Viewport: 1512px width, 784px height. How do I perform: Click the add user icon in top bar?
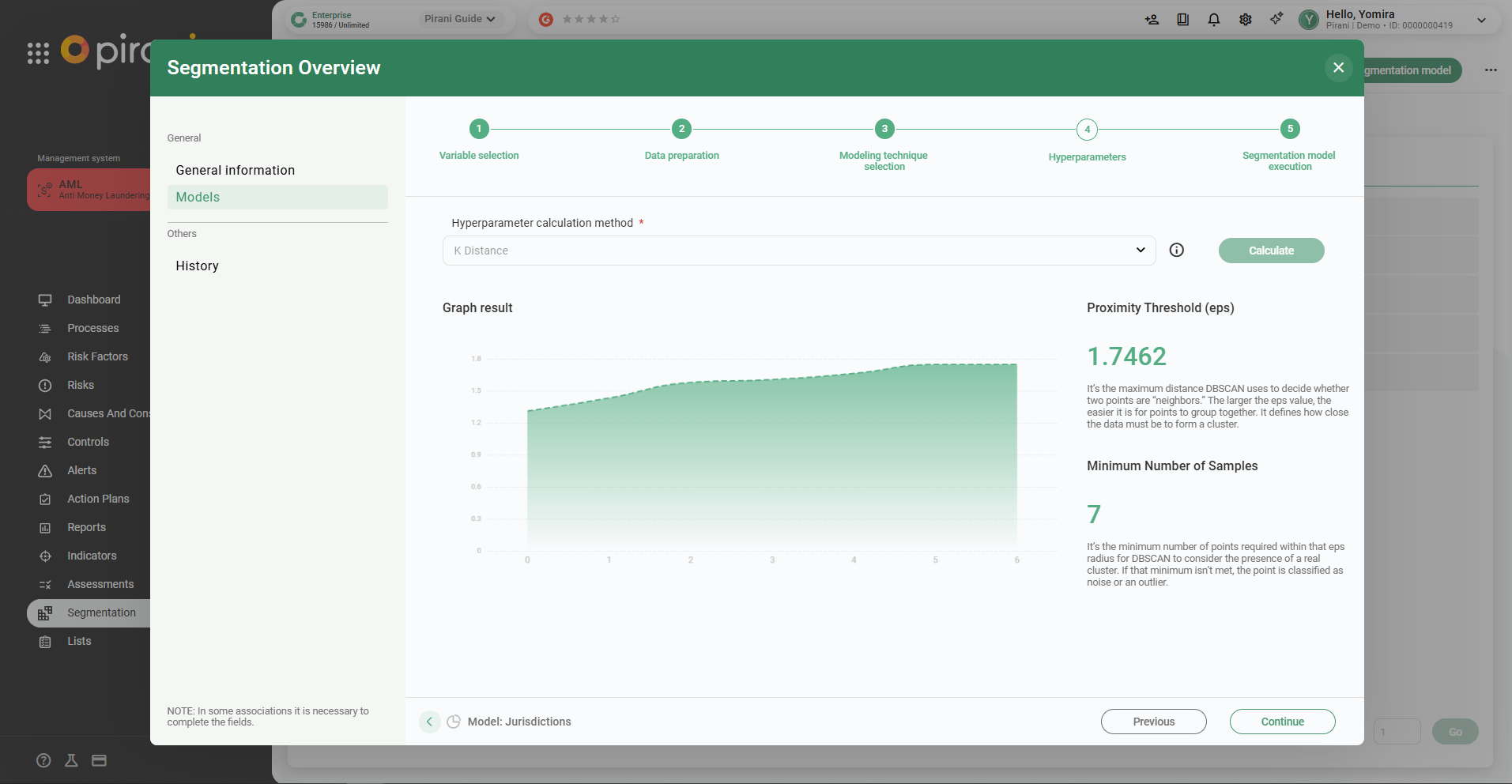[1152, 20]
